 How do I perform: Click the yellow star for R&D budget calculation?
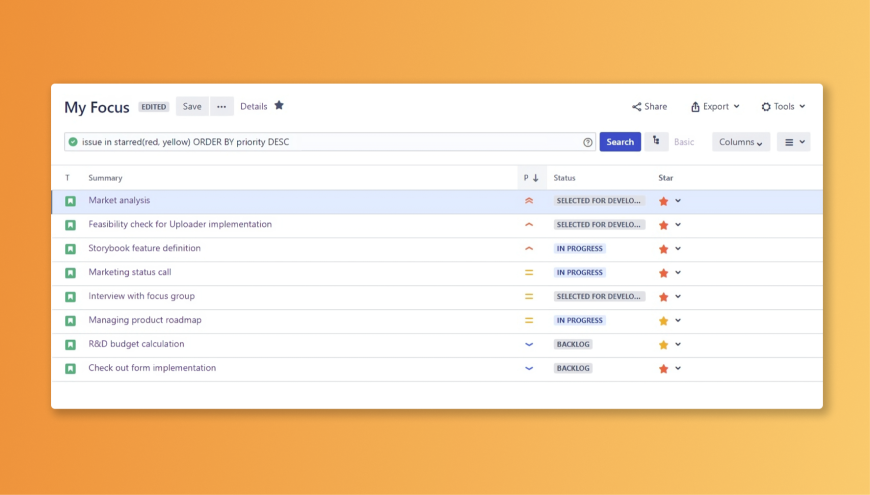(663, 345)
